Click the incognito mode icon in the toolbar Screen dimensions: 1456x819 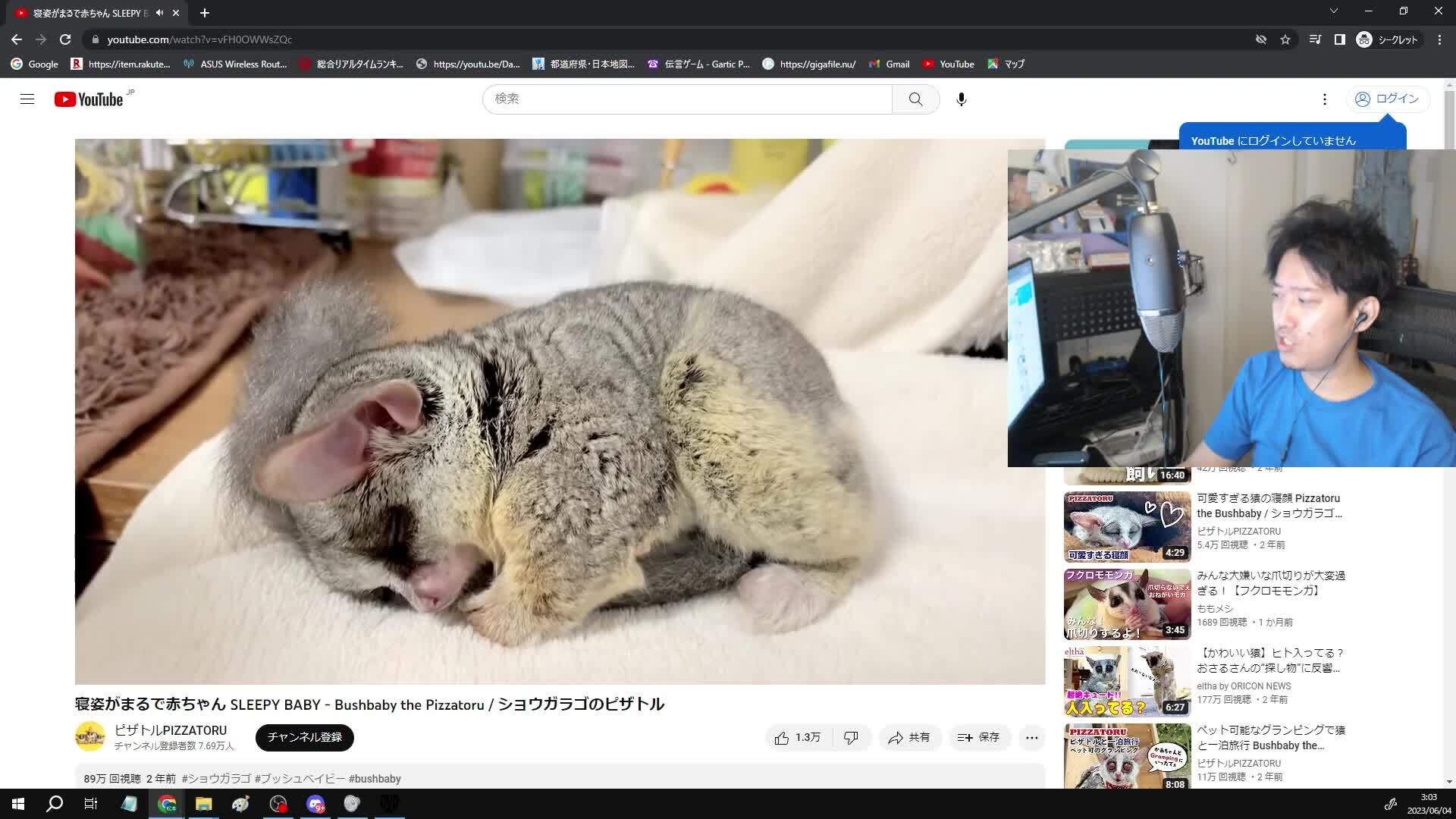pyautogui.click(x=1363, y=39)
